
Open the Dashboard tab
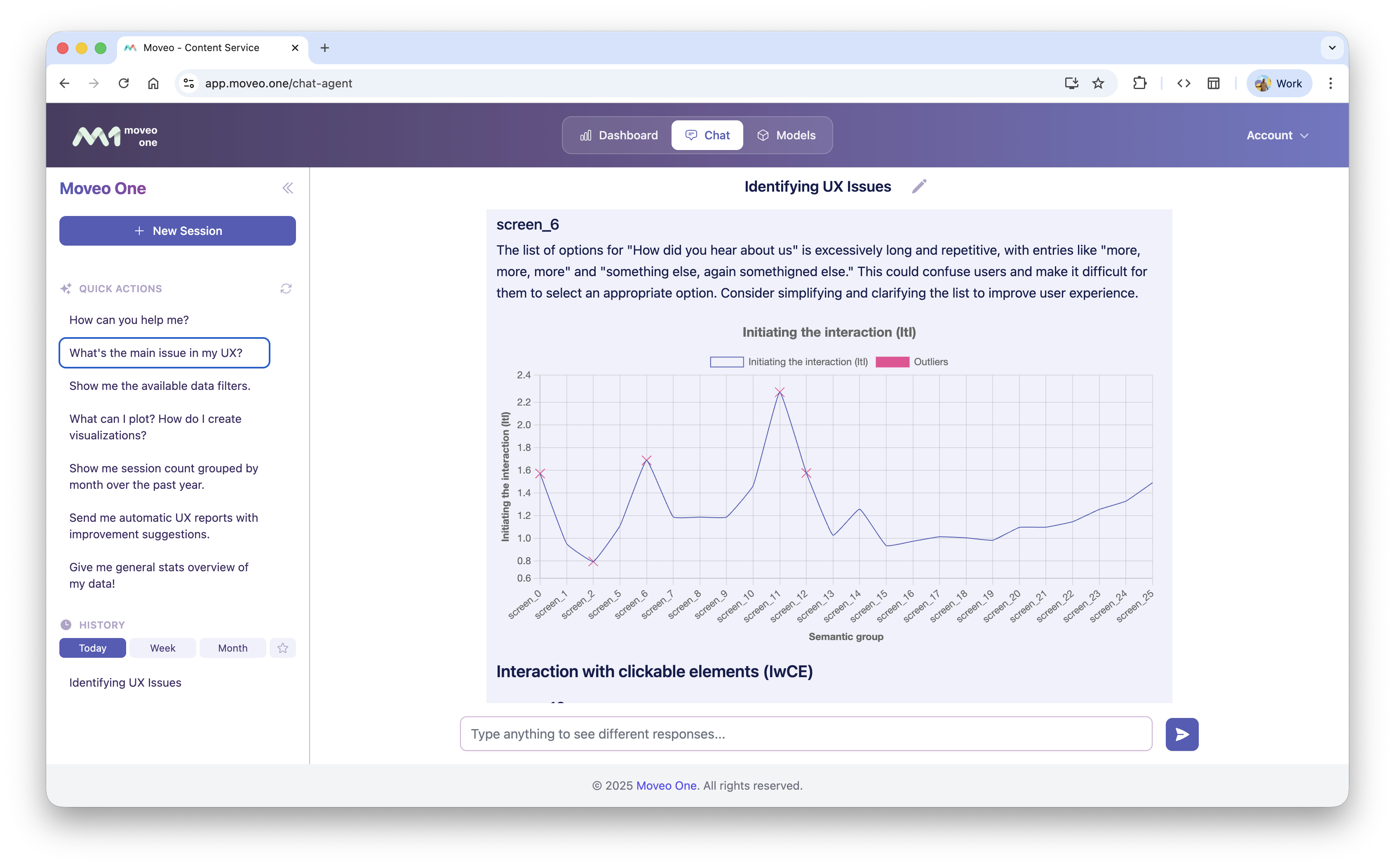(x=620, y=135)
